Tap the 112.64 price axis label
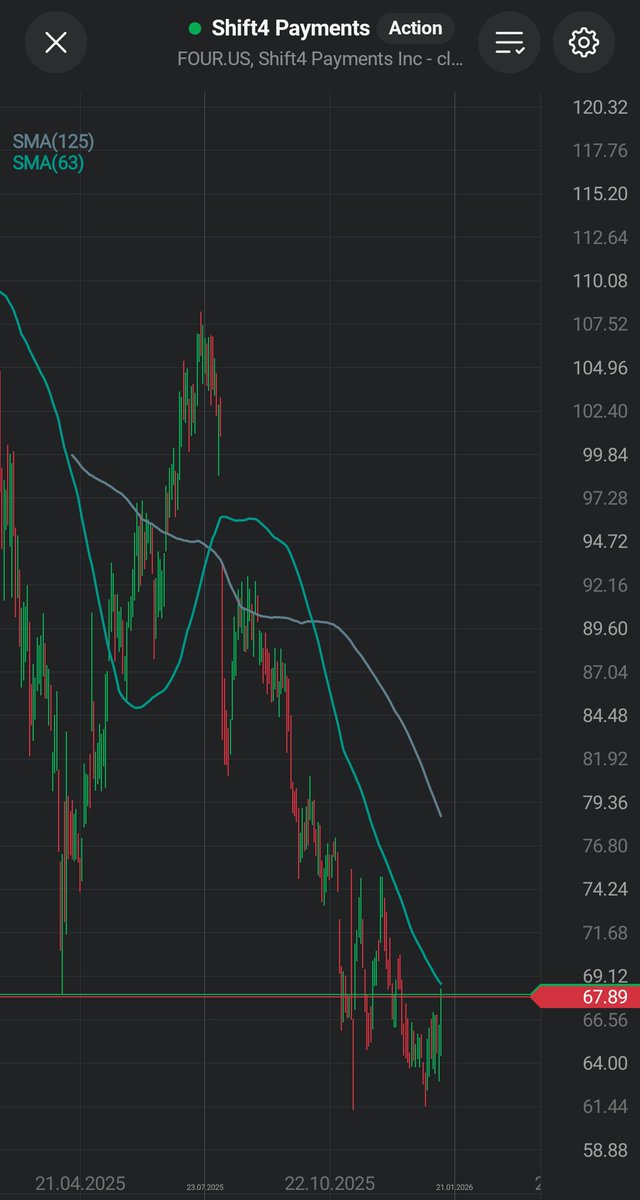640x1200 pixels. tap(598, 237)
